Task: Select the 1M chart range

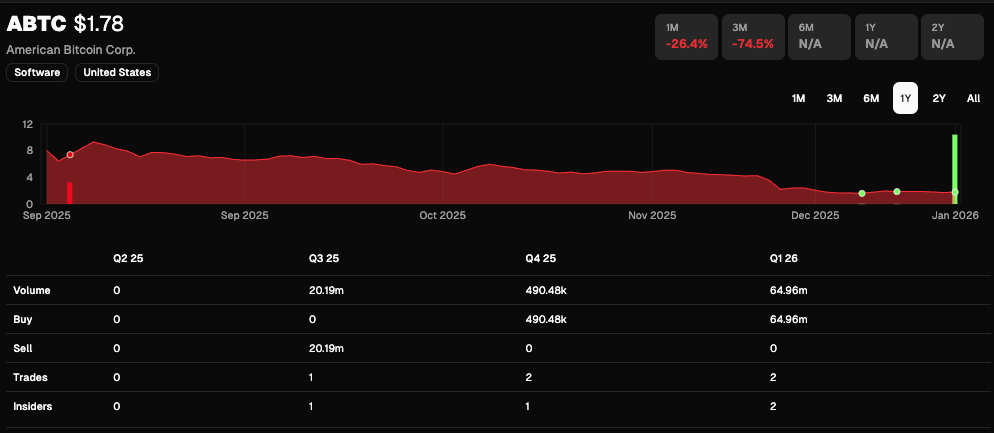Action: (798, 98)
